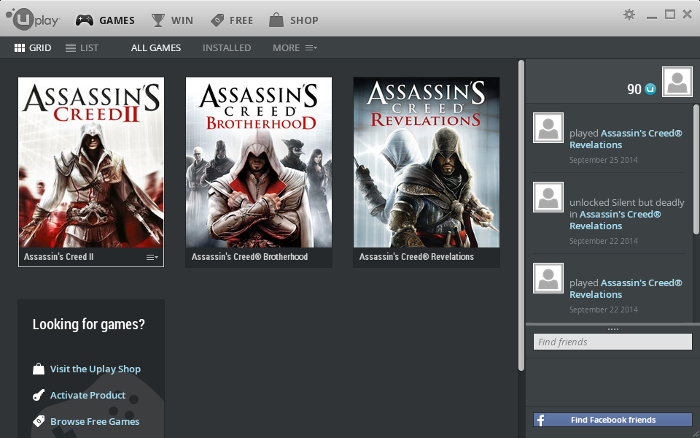The image size is (700, 438).
Task: Open the GAMES tab
Action: tap(105, 20)
